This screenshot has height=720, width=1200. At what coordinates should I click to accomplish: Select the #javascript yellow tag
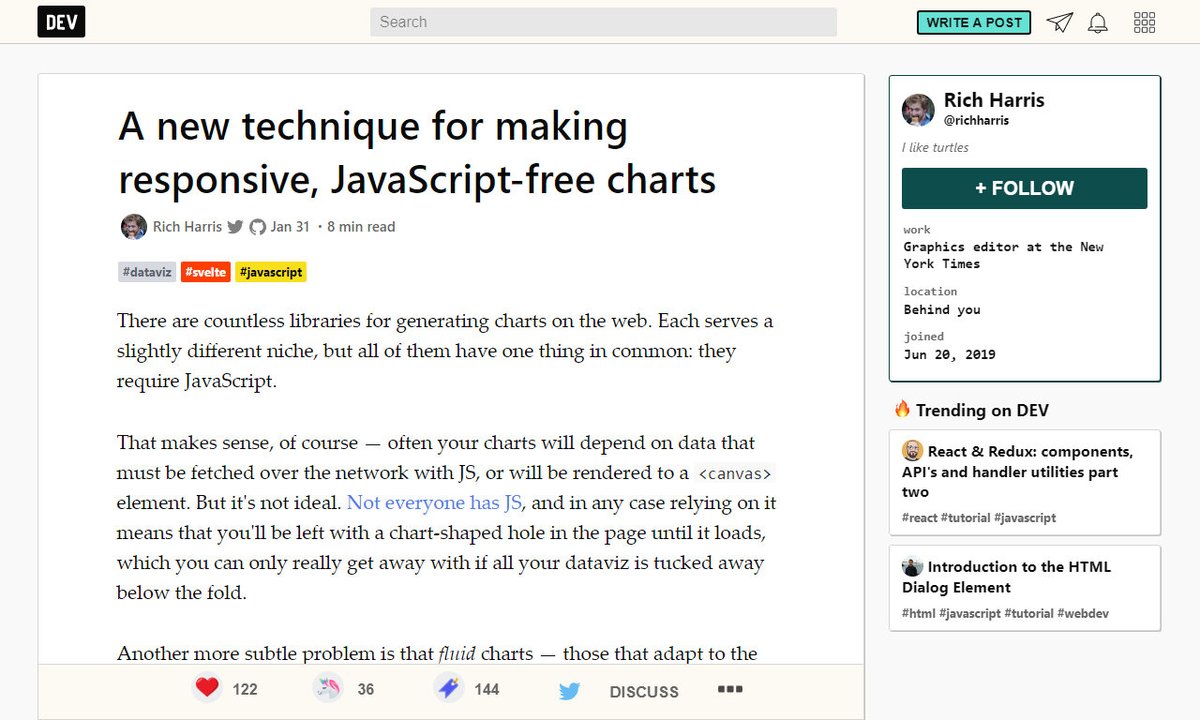point(270,272)
